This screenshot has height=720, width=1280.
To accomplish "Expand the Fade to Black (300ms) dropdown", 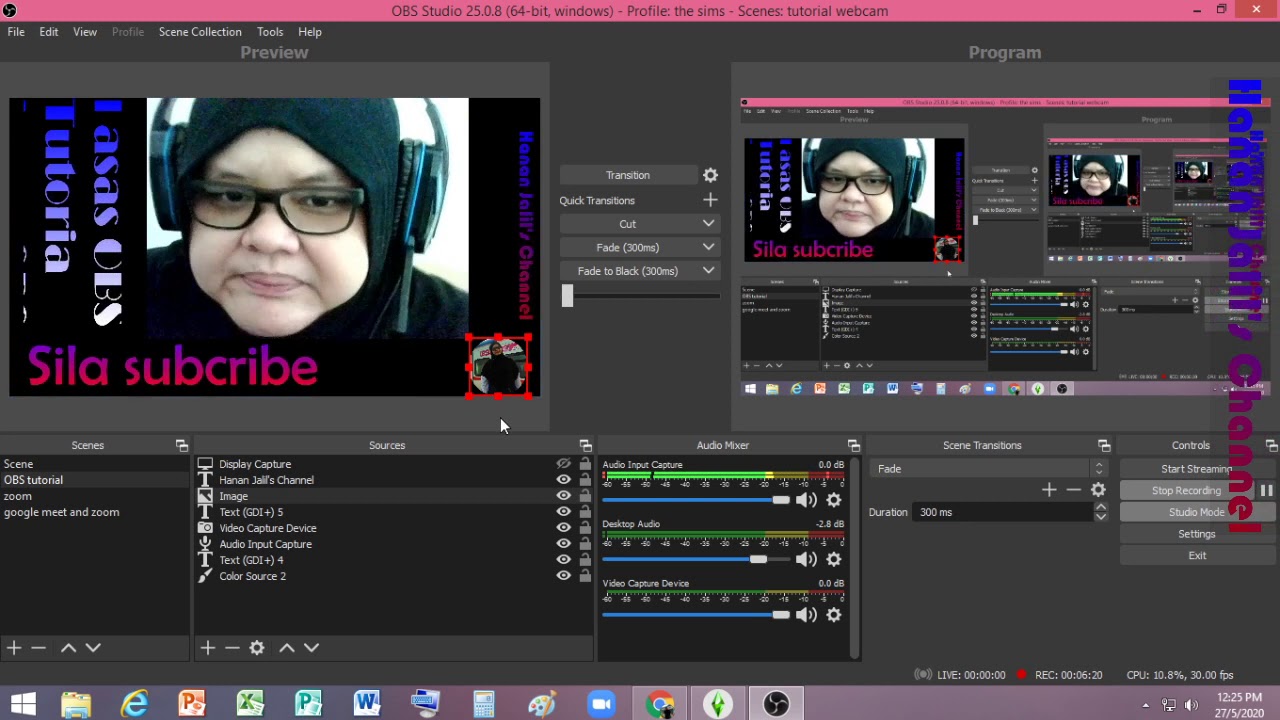I will [x=708, y=271].
